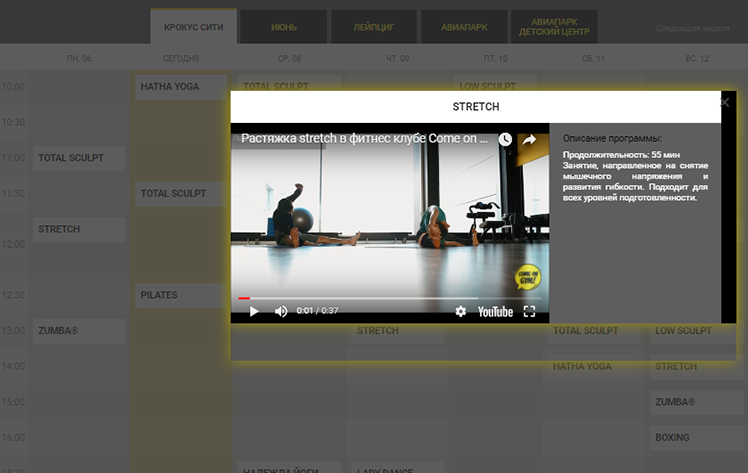748x473 pixels.
Task: Open today's TOTAL SCULPT at 11:30
Action: (181, 194)
